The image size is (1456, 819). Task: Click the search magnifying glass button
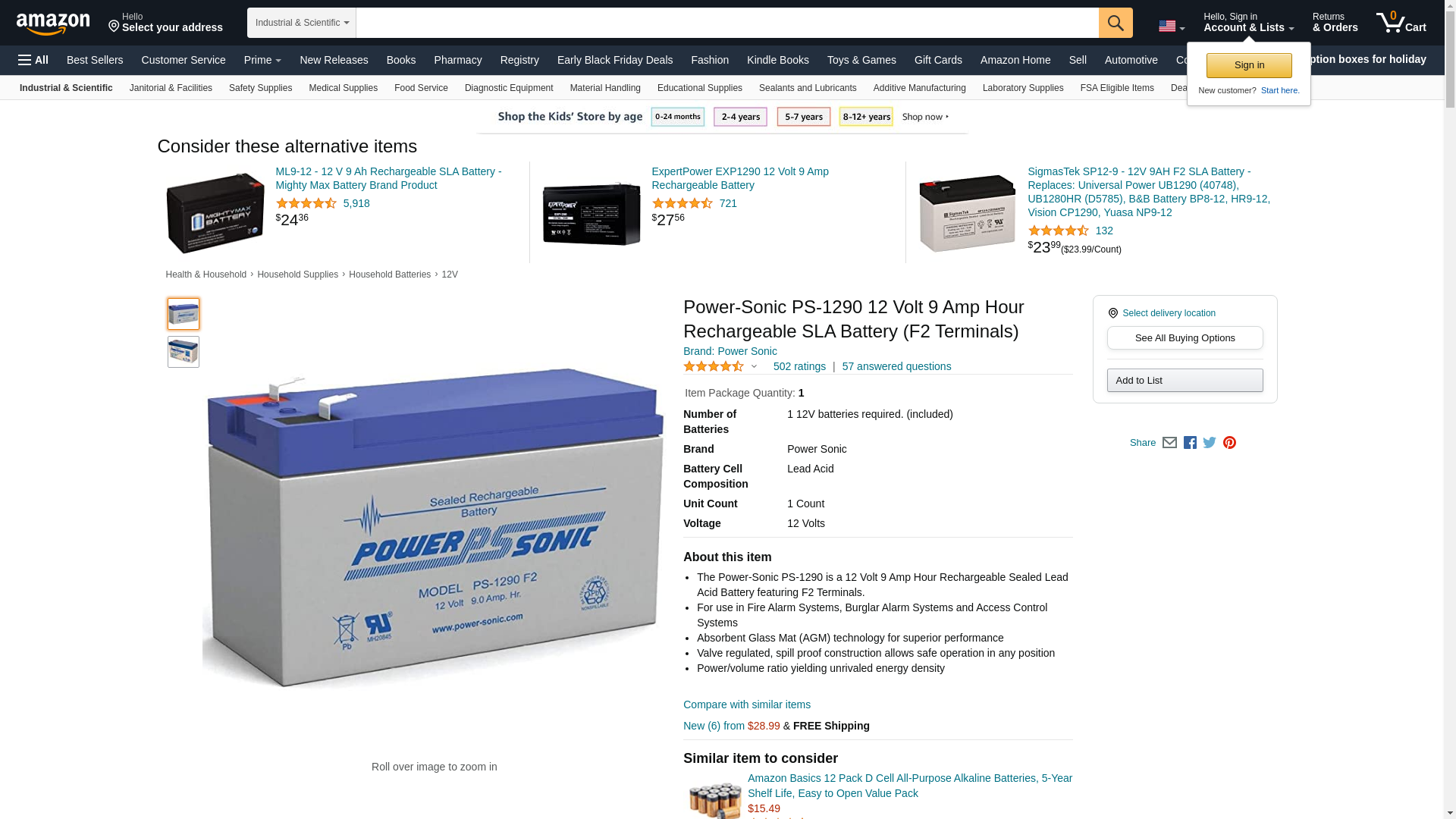(x=1116, y=23)
